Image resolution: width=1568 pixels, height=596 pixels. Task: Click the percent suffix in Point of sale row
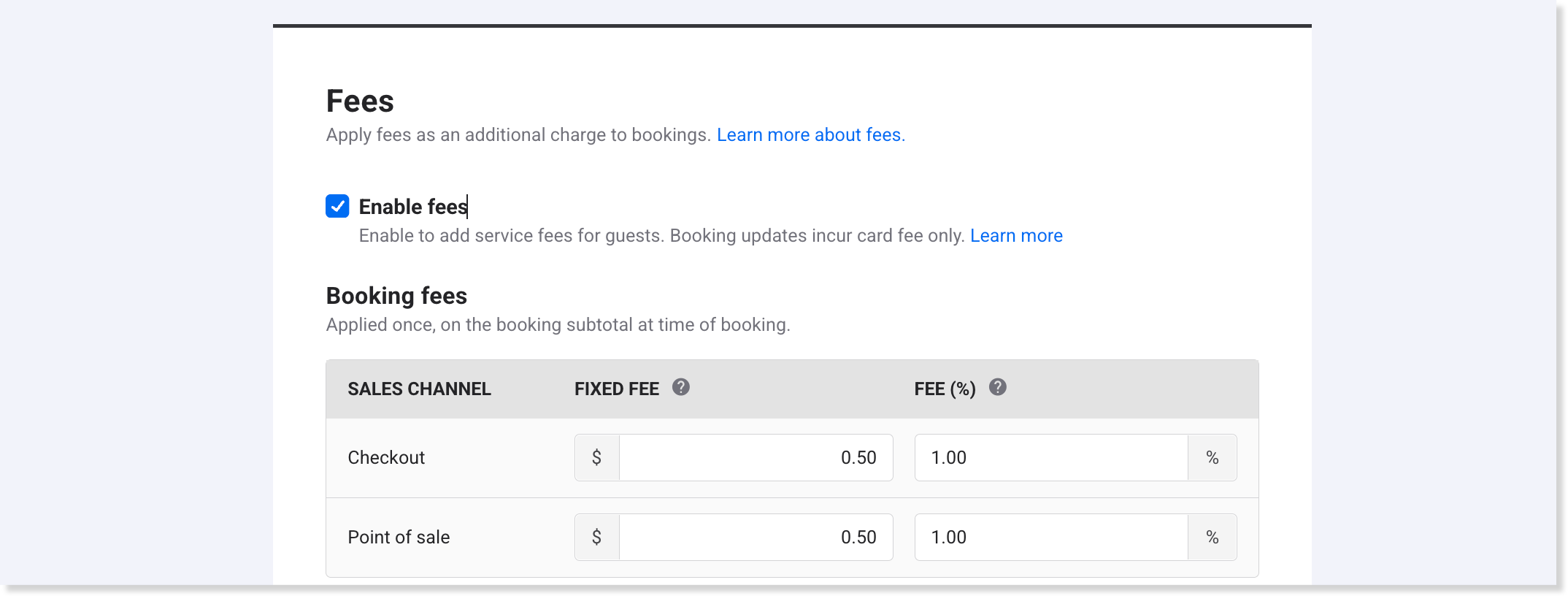(x=1212, y=538)
